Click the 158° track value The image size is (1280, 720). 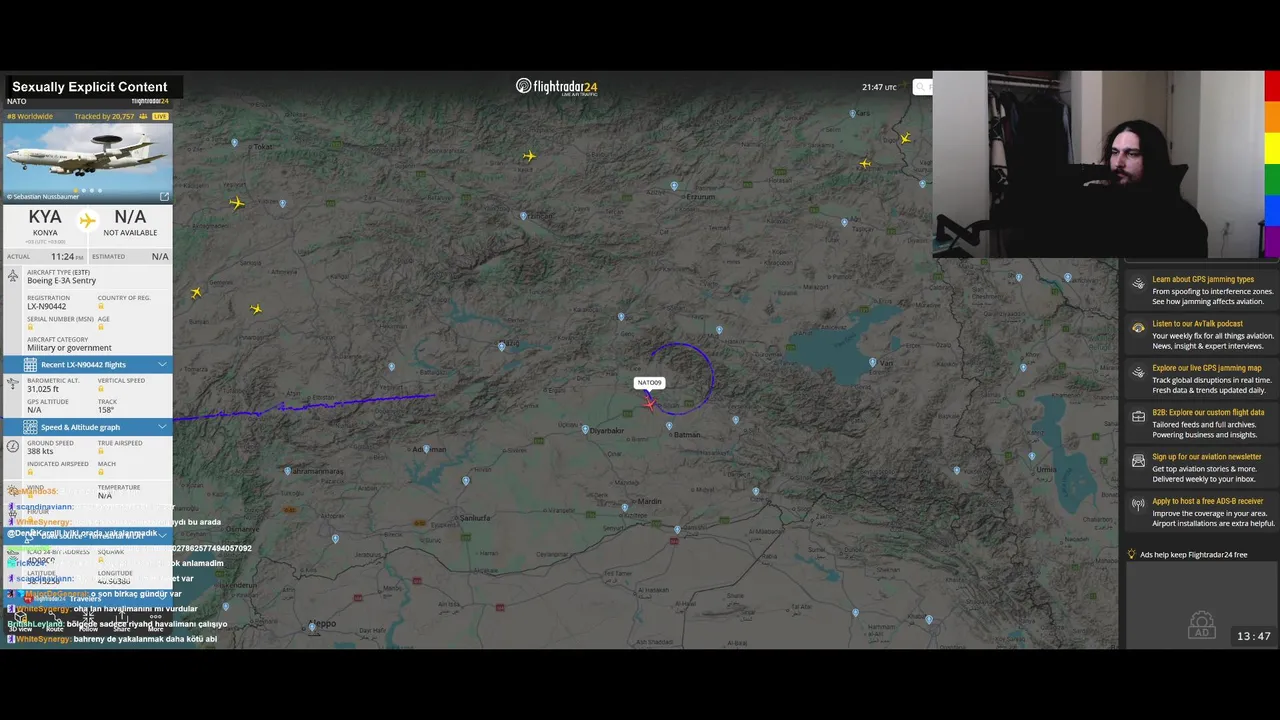[106, 410]
